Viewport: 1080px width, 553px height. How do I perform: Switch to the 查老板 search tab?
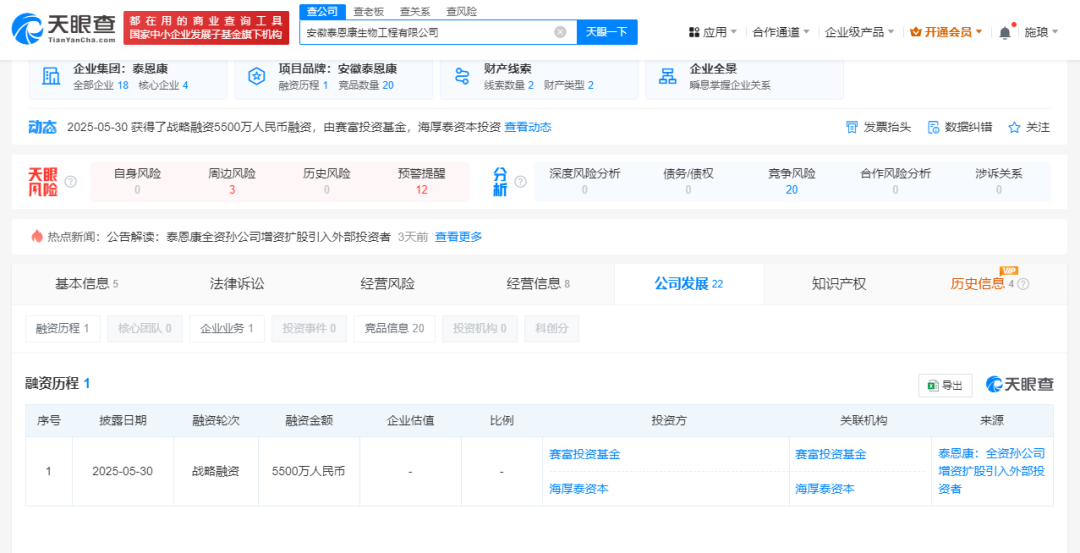tap(368, 11)
